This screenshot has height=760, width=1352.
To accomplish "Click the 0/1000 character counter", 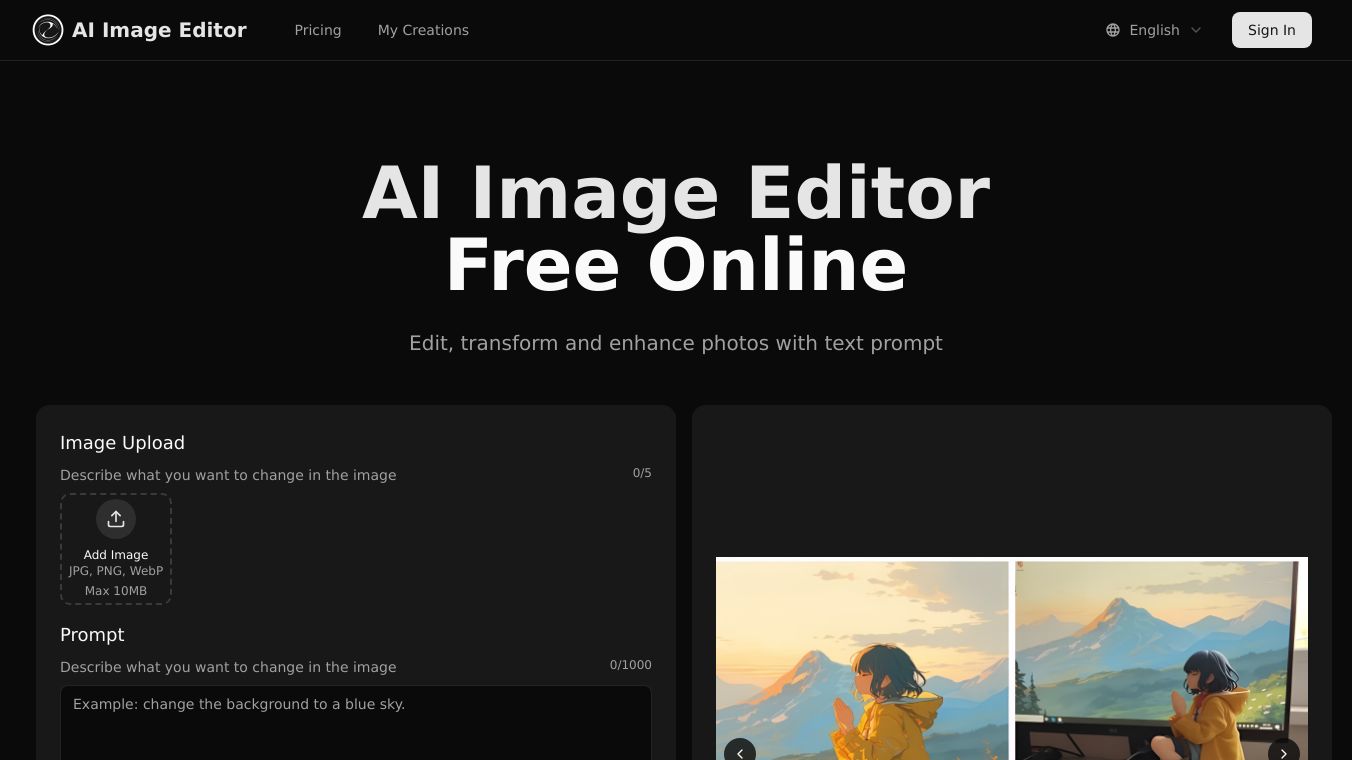I will click(x=631, y=665).
